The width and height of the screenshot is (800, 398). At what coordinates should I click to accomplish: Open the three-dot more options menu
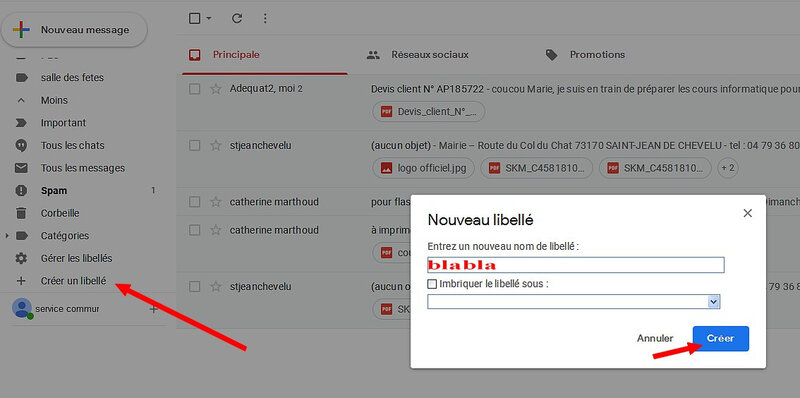click(265, 19)
